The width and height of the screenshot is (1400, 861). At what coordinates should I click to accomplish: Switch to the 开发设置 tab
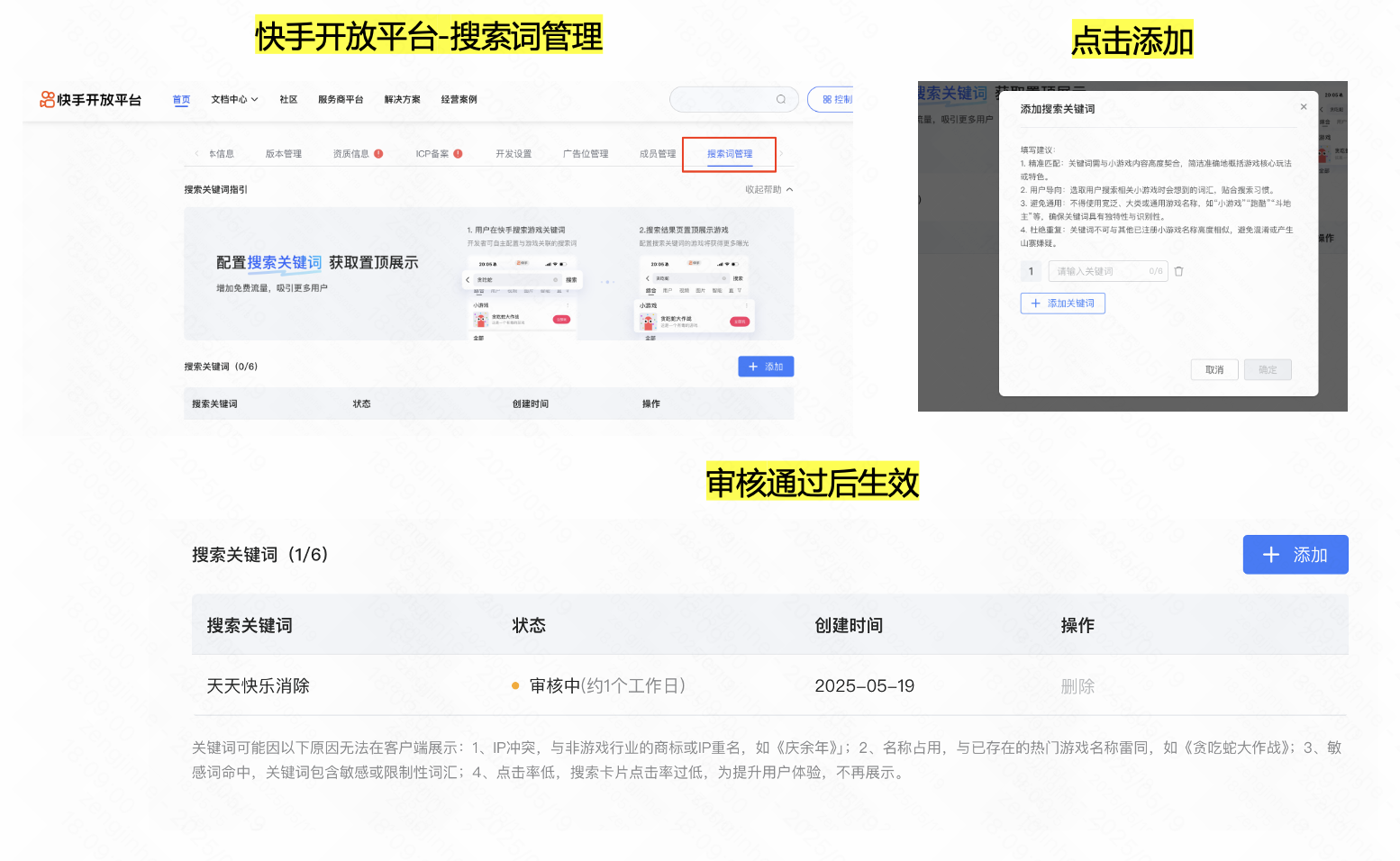514,154
